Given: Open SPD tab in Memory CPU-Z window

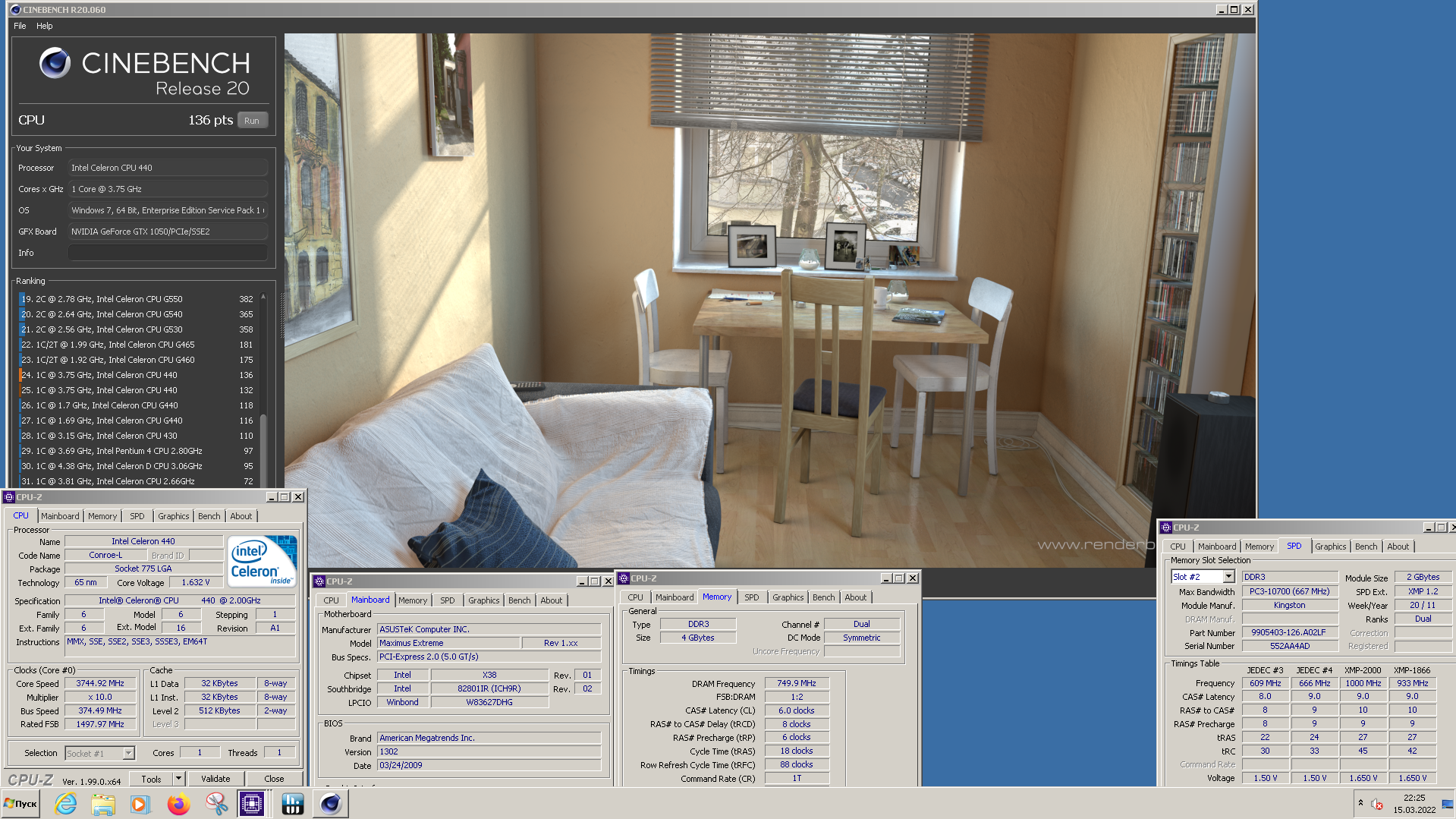Looking at the screenshot, I should pos(751,597).
